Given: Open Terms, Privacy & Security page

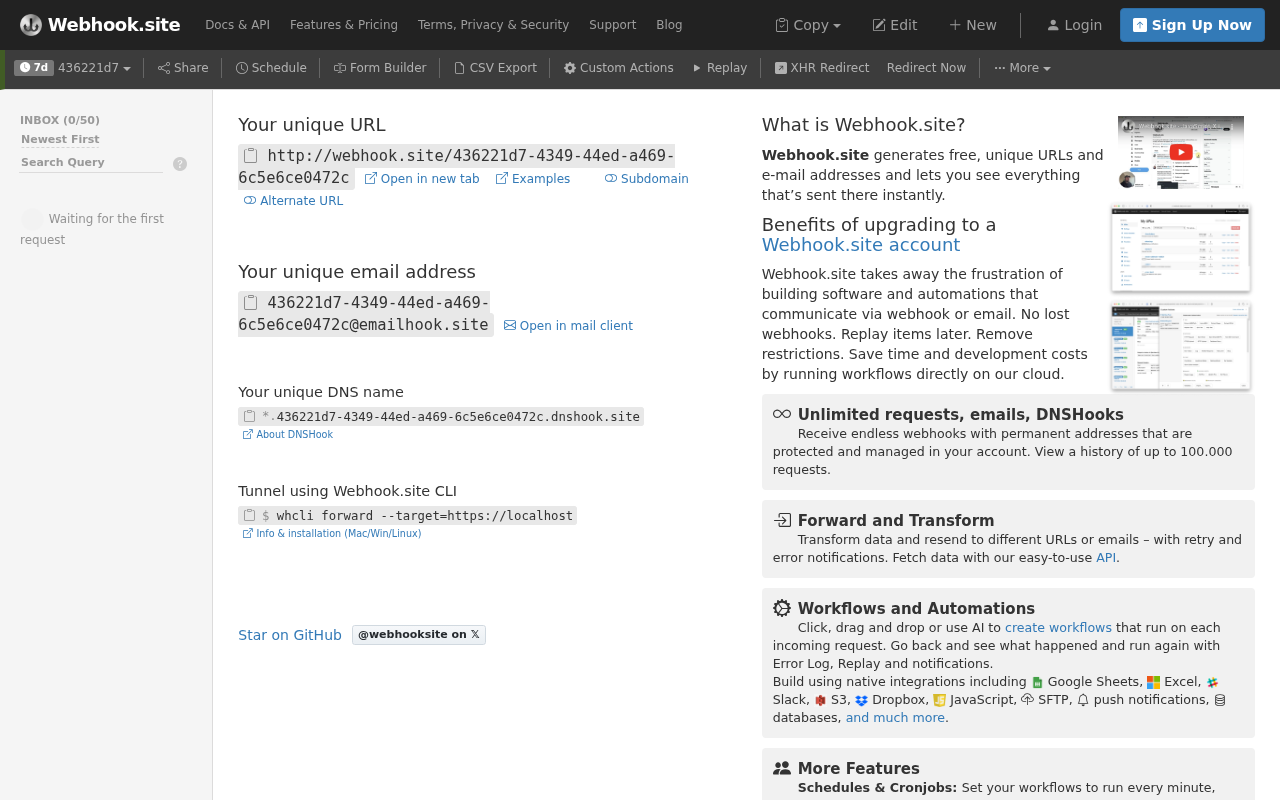Looking at the screenshot, I should point(493,25).
